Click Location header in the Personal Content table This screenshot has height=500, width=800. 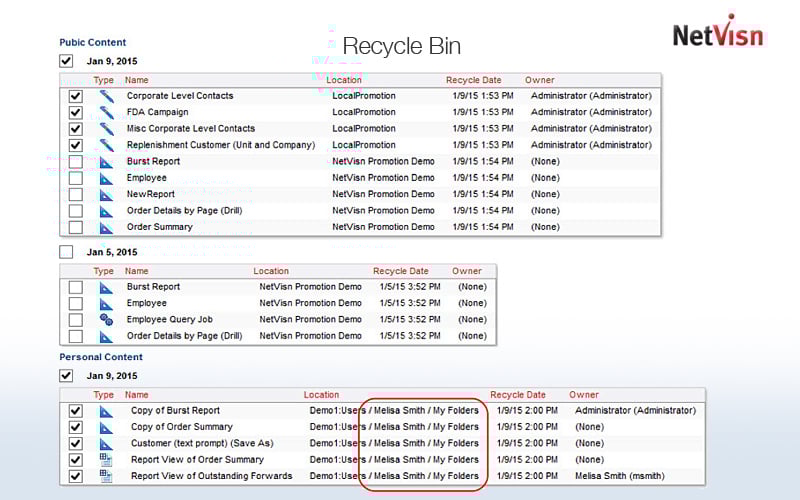(321, 395)
